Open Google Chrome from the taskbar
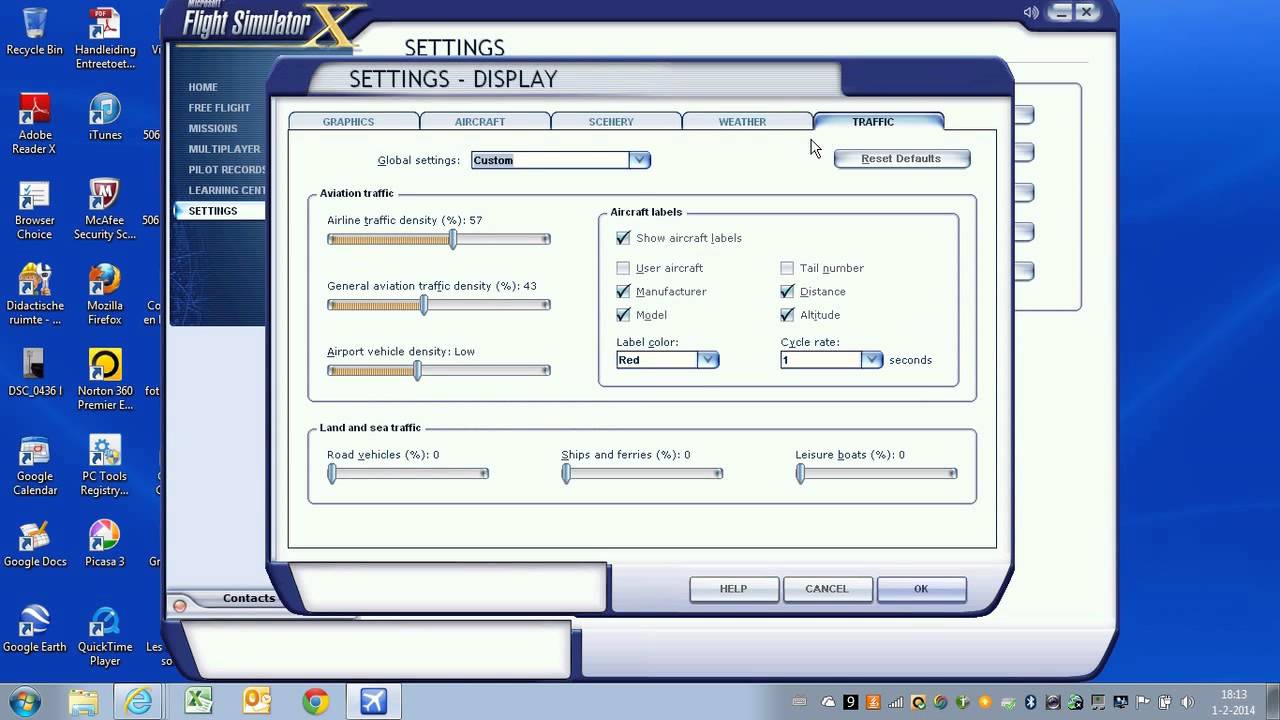This screenshot has width=1280, height=720. 315,701
